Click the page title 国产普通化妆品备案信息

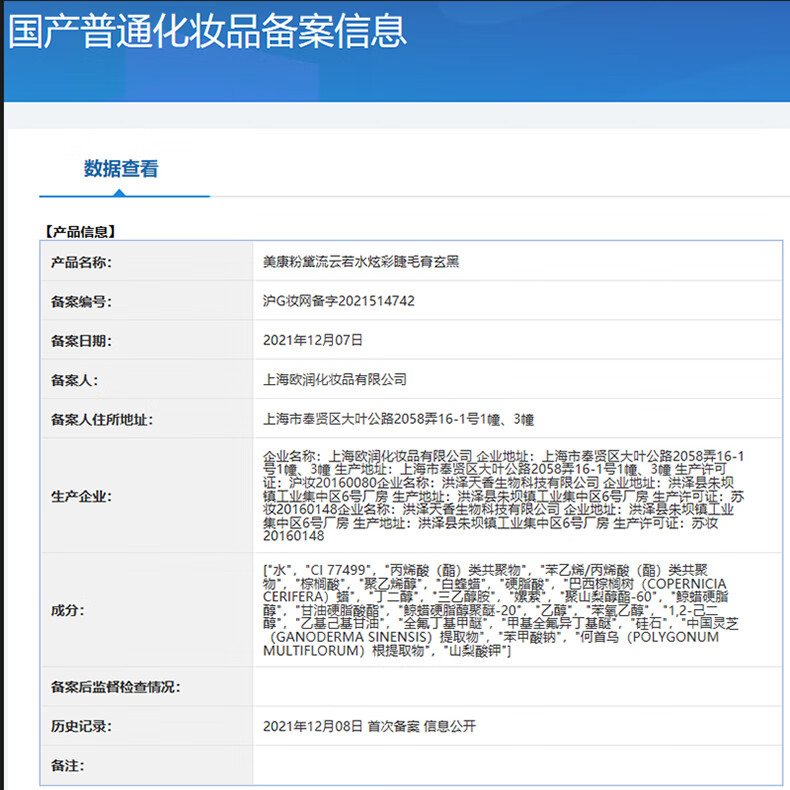(x=207, y=32)
